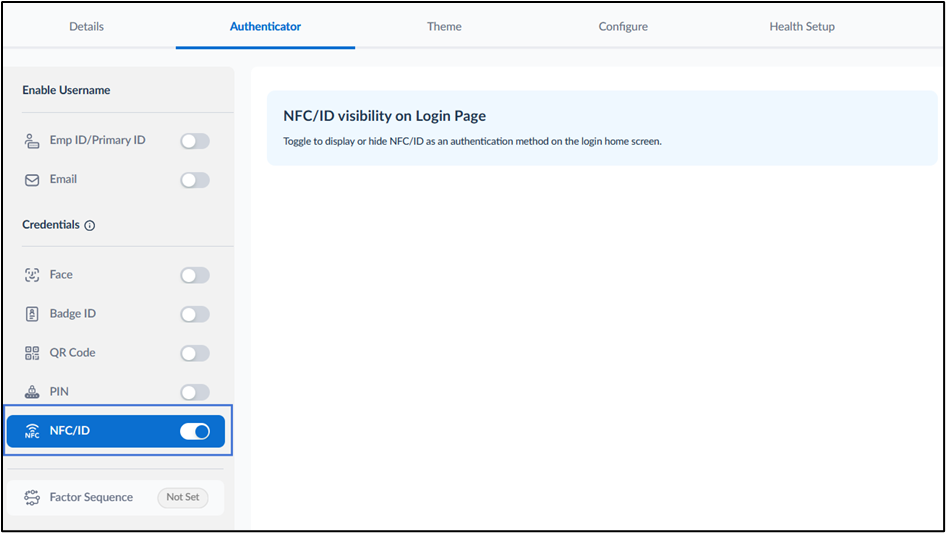
Task: Enable the Face credential toggle
Action: tap(195, 275)
